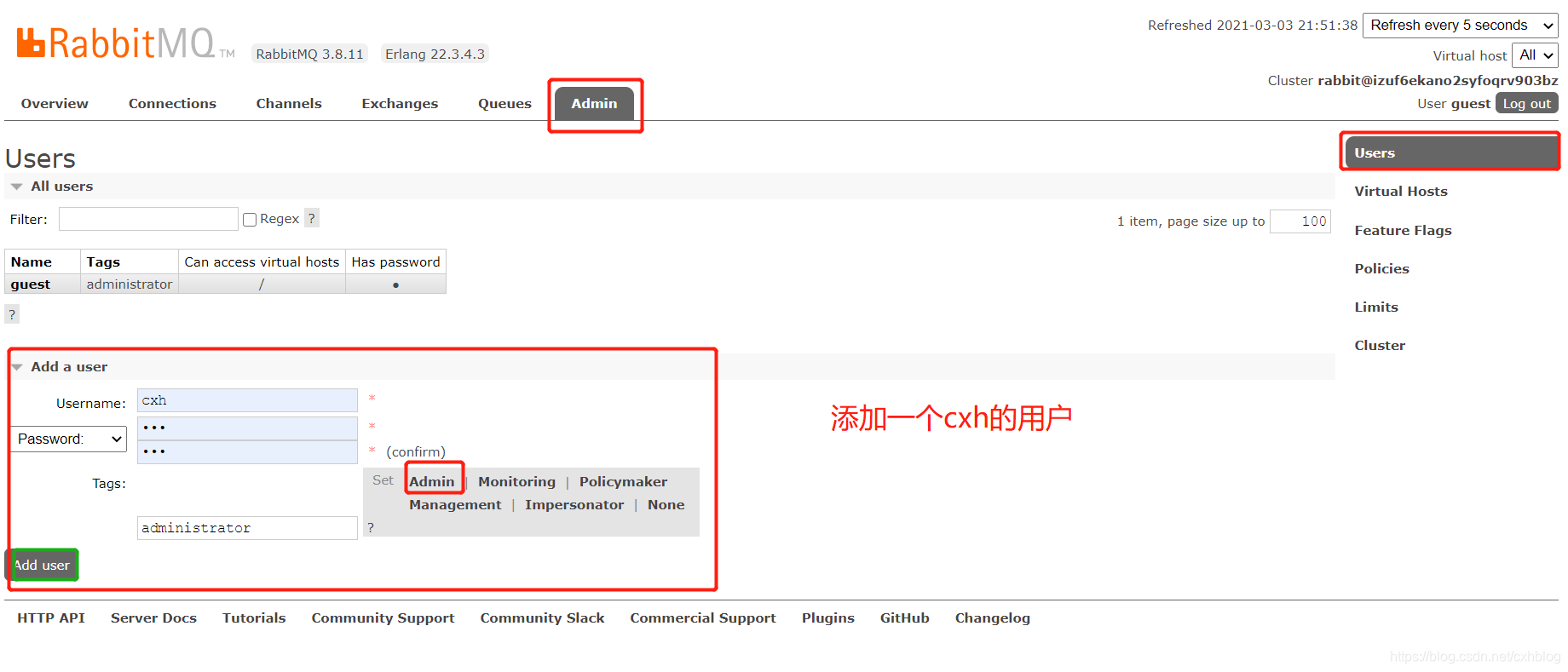The height and width of the screenshot is (672, 1568).
Task: Enable the Regex checkbox
Action: (250, 220)
